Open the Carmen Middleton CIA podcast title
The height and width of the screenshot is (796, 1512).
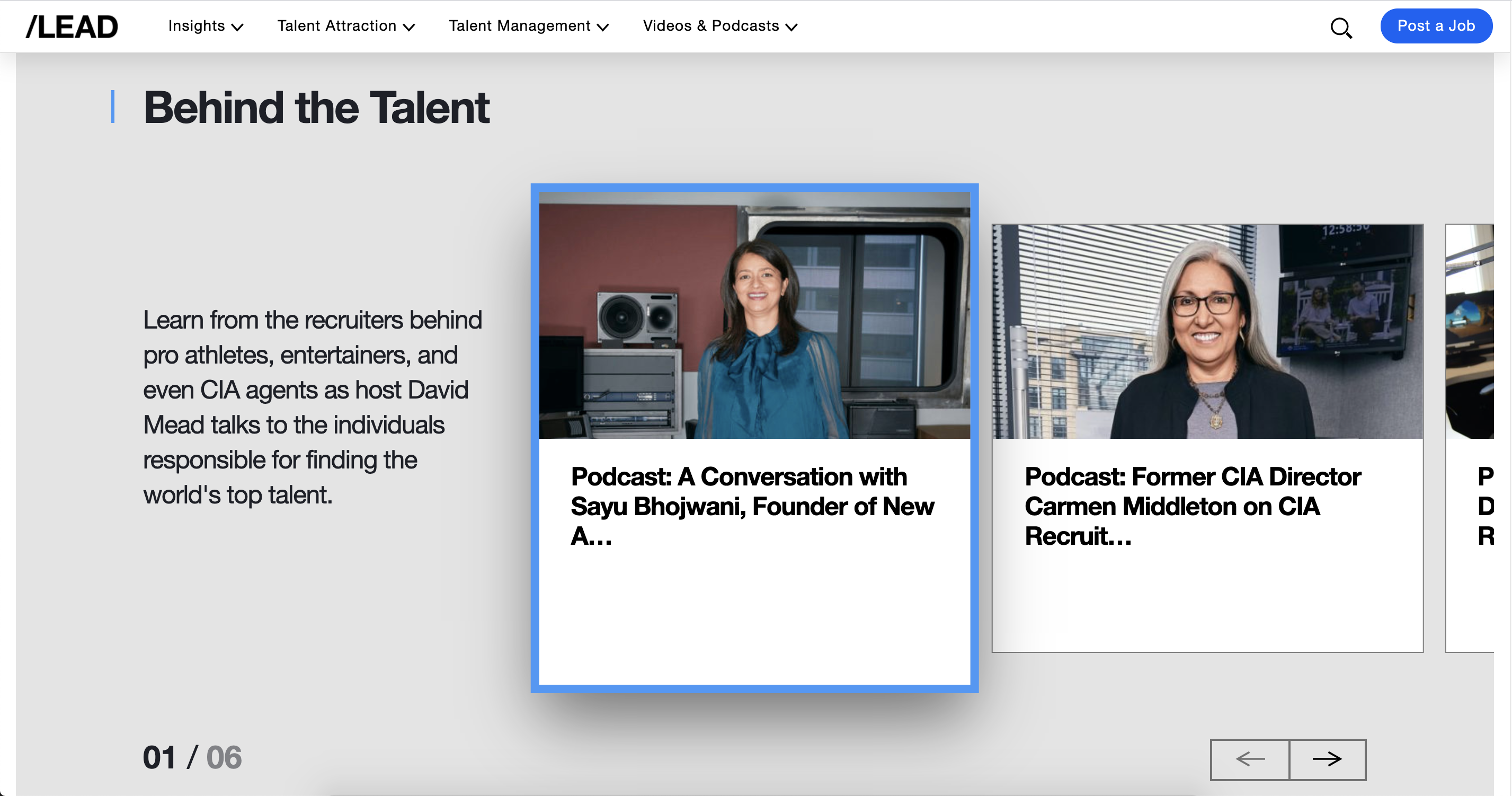[1191, 506]
